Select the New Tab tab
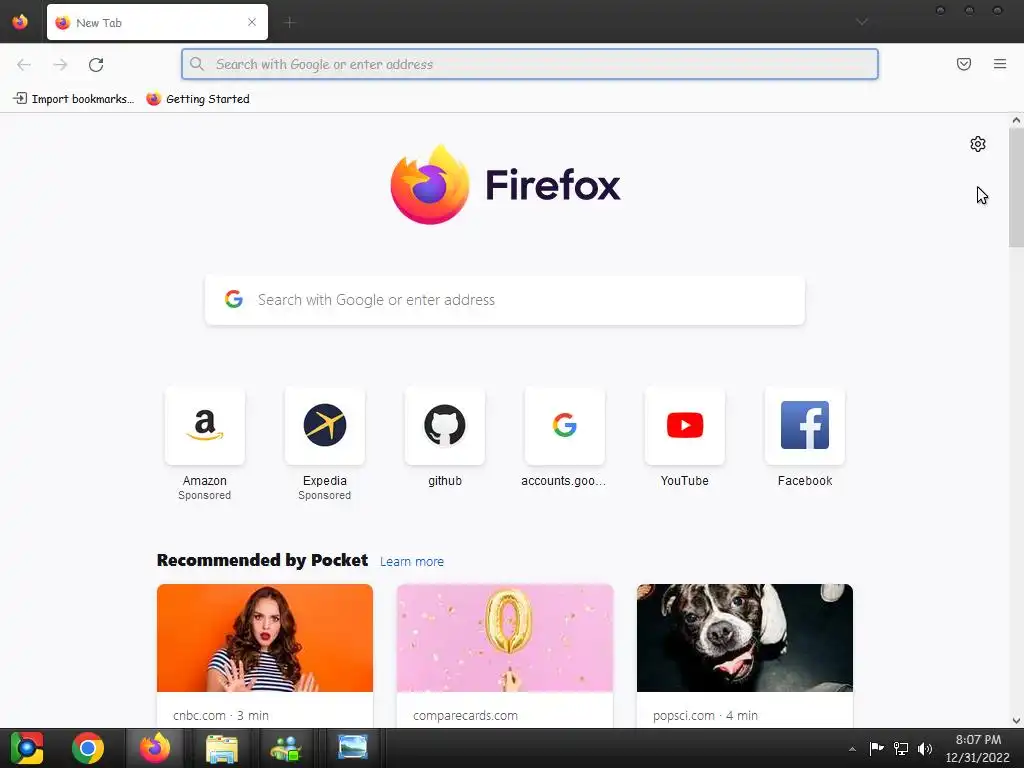The image size is (1024, 768). coord(157,22)
